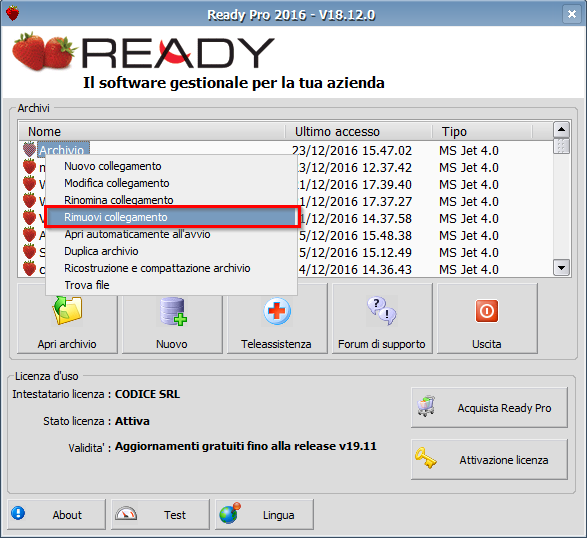Click the strawberry icon in the title bar
Viewport: 587px width, 538px height.
(x=12, y=13)
